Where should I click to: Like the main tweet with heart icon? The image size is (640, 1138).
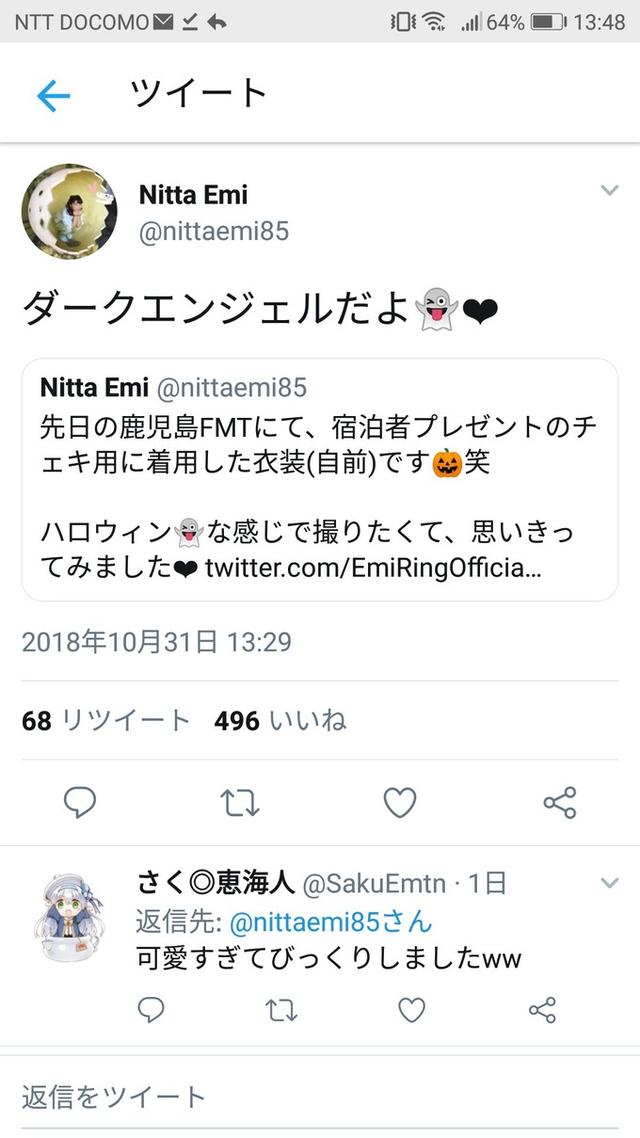coord(400,801)
